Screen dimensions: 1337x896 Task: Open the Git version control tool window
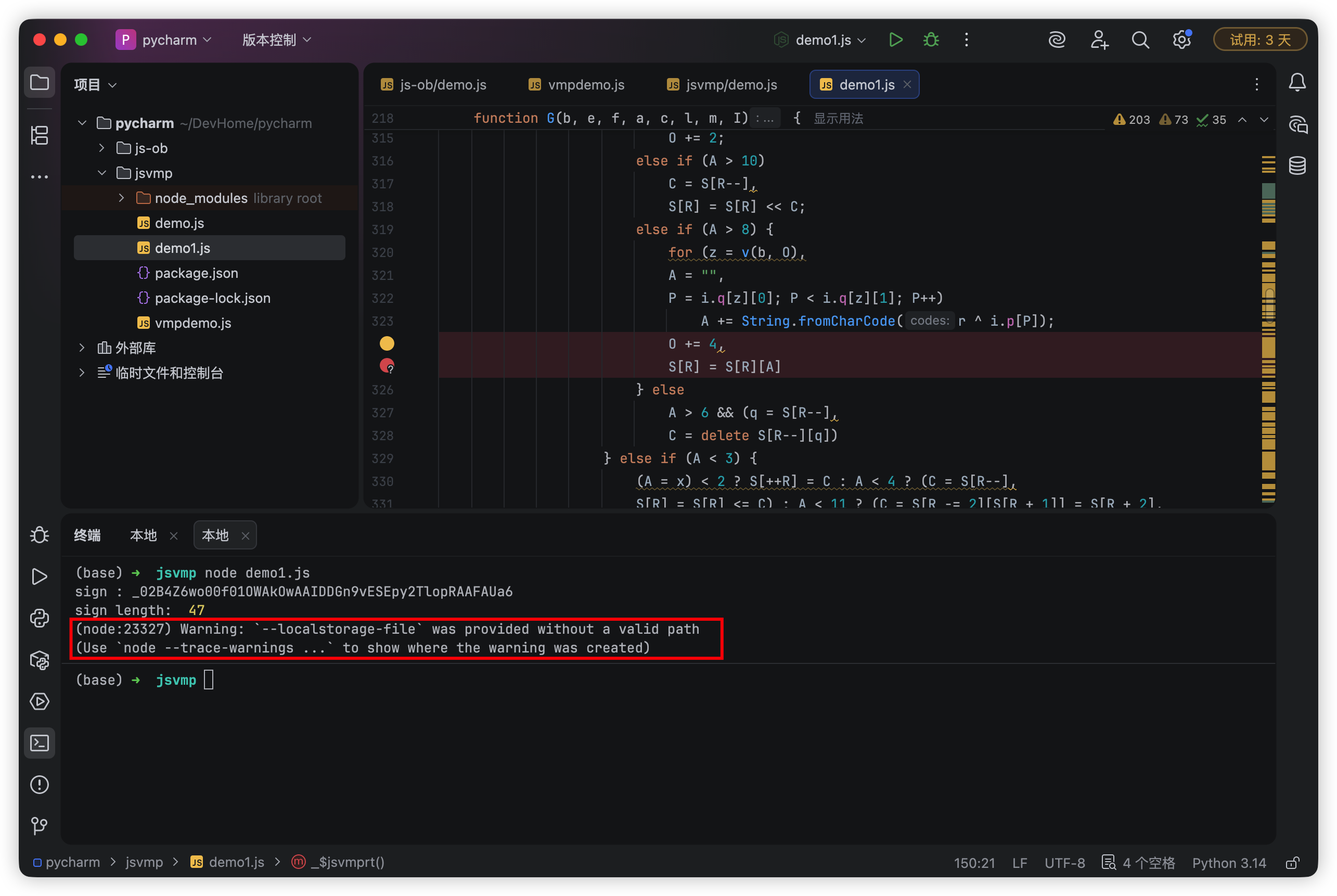point(40,826)
